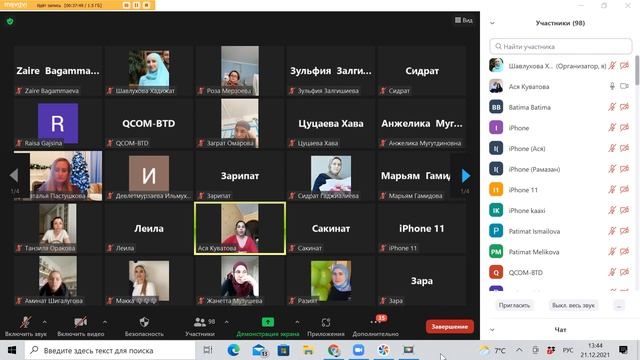Select Зара participant tile

pyautogui.click(x=422, y=281)
